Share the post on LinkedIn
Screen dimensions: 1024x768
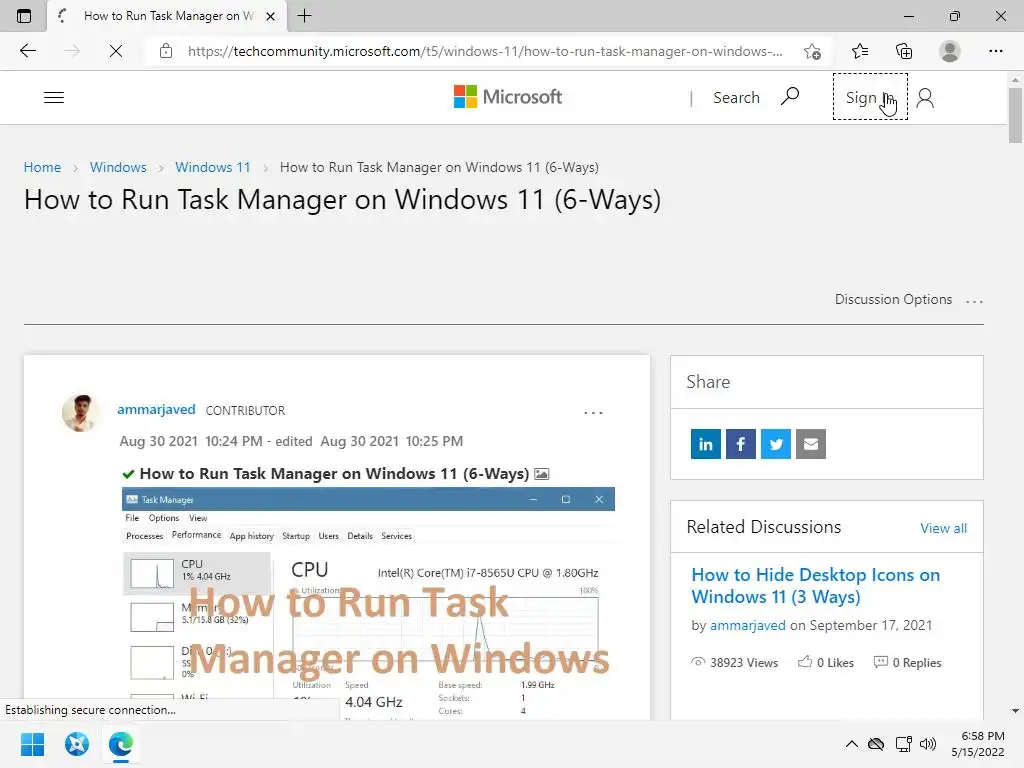point(705,444)
